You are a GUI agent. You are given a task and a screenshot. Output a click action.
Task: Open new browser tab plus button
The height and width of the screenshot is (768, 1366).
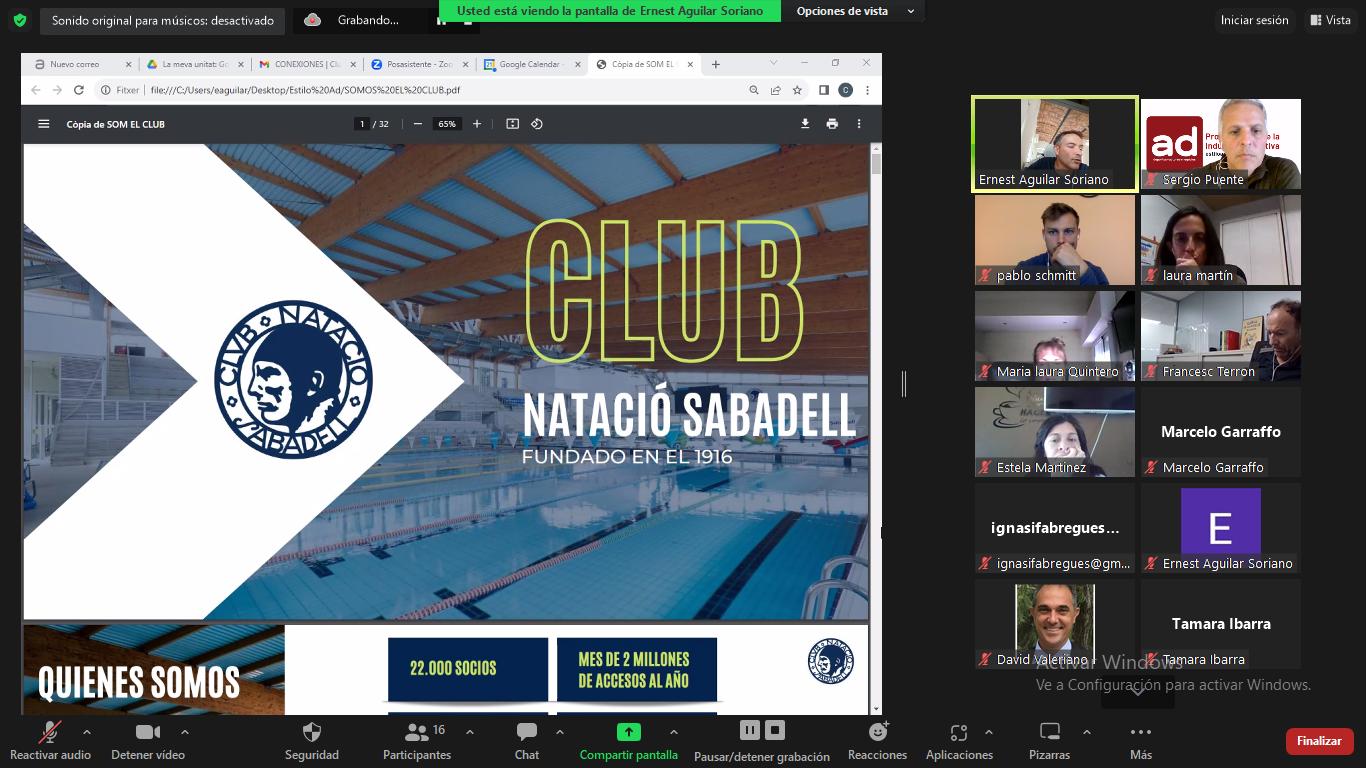[715, 64]
